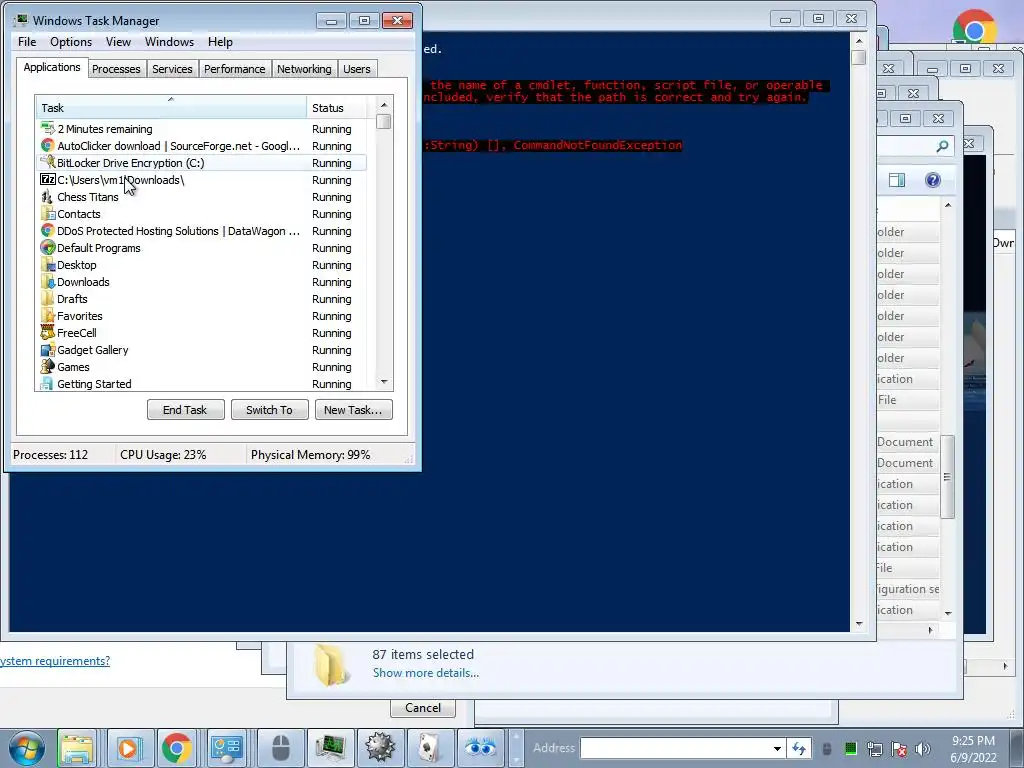Open the playing cards game taskbar icon
The image size is (1024, 768).
point(430,748)
